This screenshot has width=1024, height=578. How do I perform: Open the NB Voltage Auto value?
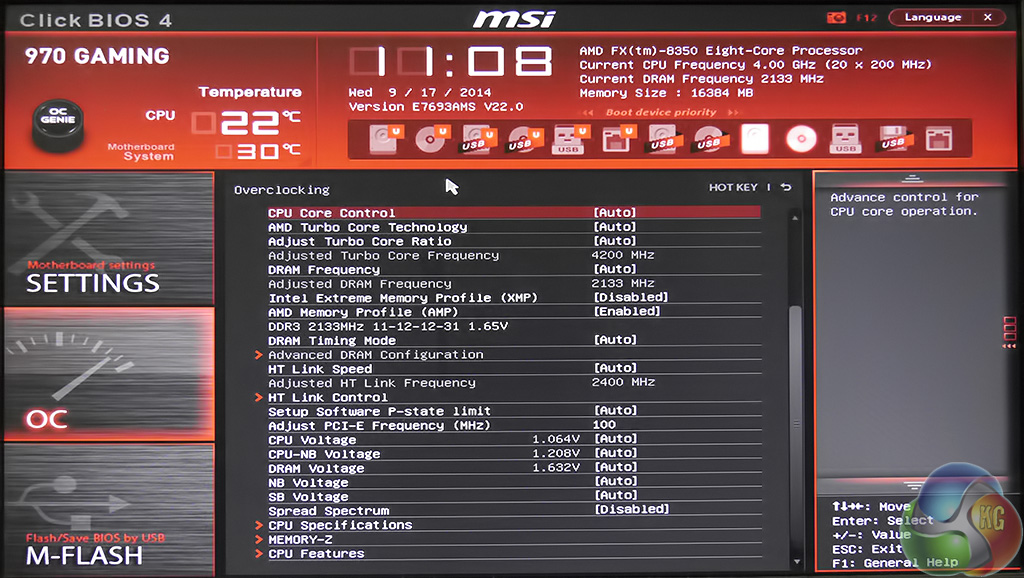point(615,481)
